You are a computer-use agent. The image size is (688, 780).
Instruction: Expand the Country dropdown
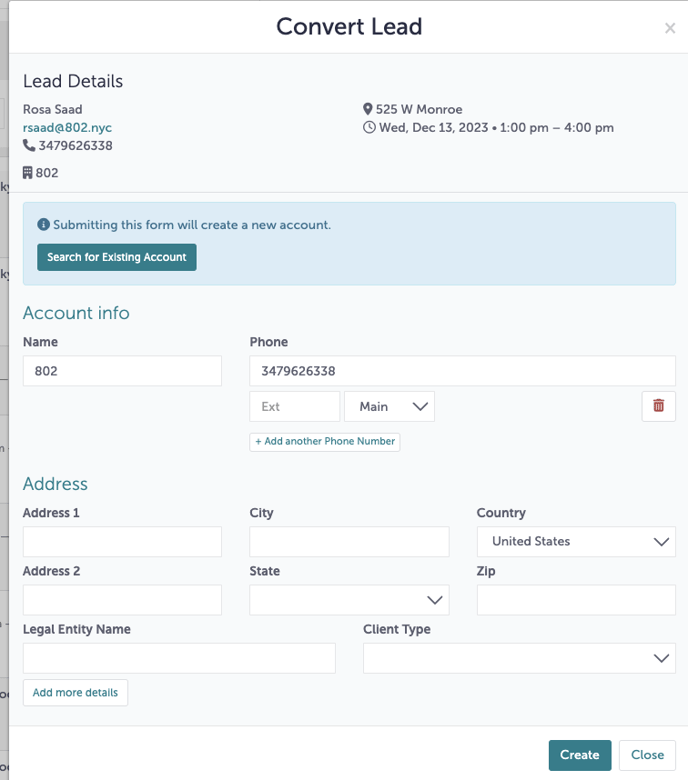(575, 542)
